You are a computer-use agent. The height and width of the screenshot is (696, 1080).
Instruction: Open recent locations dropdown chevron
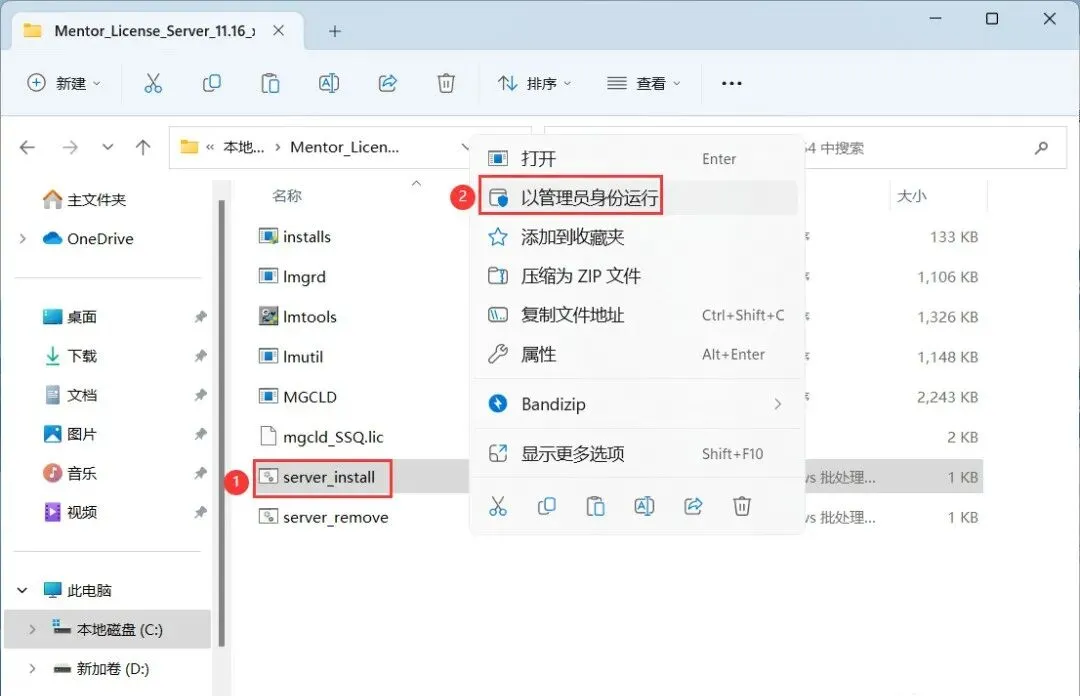107,147
